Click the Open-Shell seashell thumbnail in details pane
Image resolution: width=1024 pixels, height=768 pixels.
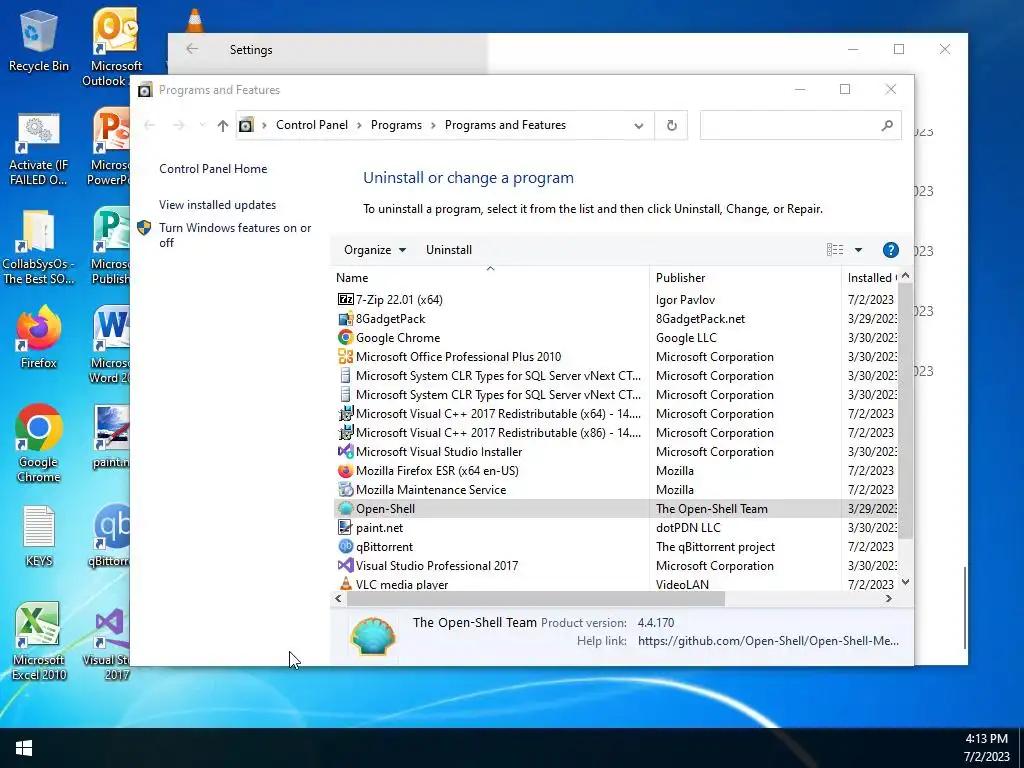coord(373,635)
